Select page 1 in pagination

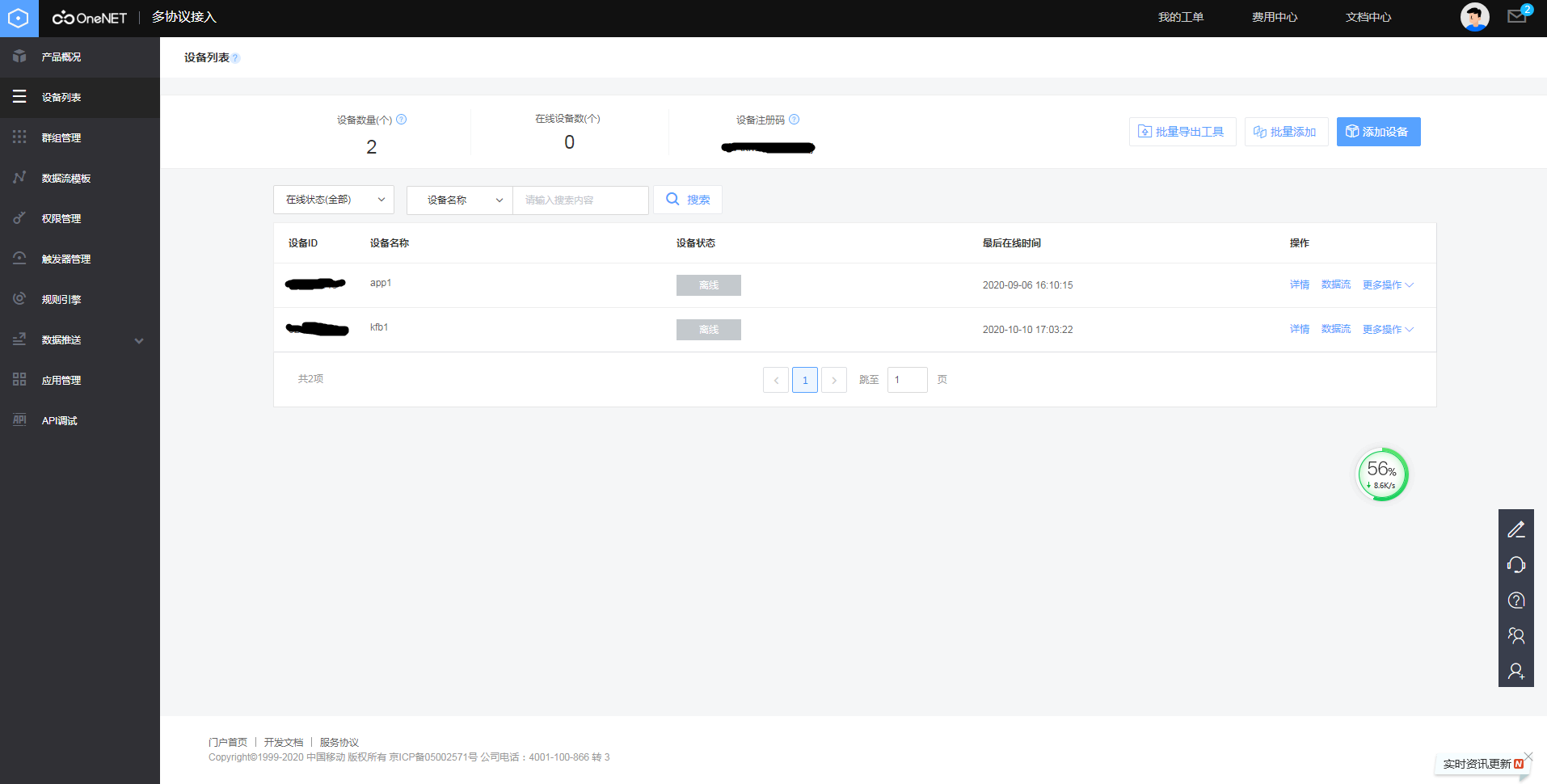(805, 380)
